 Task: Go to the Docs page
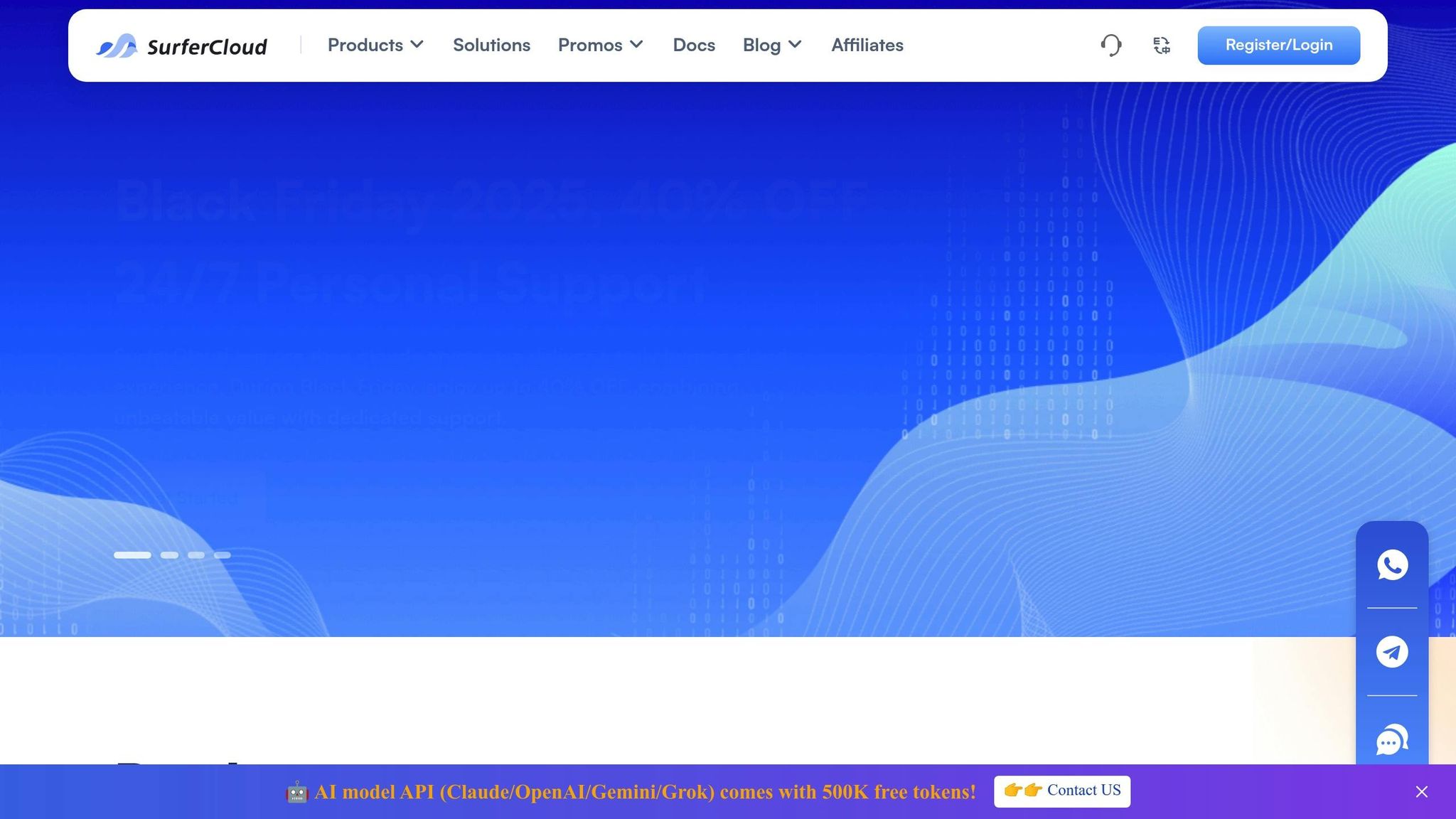694,45
